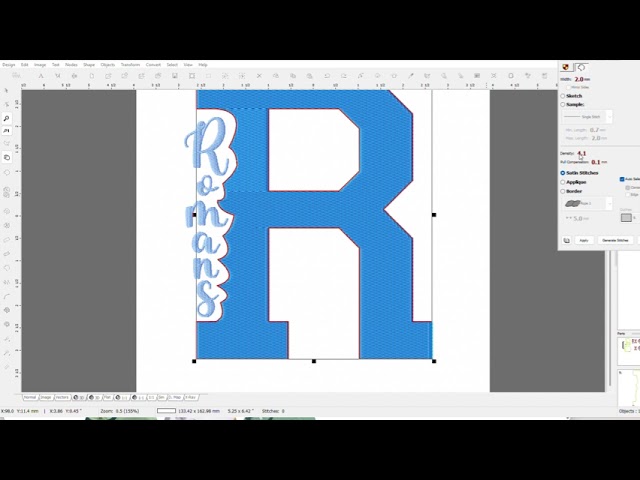Click the blank page new document icon
The image size is (640, 480).
point(91,76)
